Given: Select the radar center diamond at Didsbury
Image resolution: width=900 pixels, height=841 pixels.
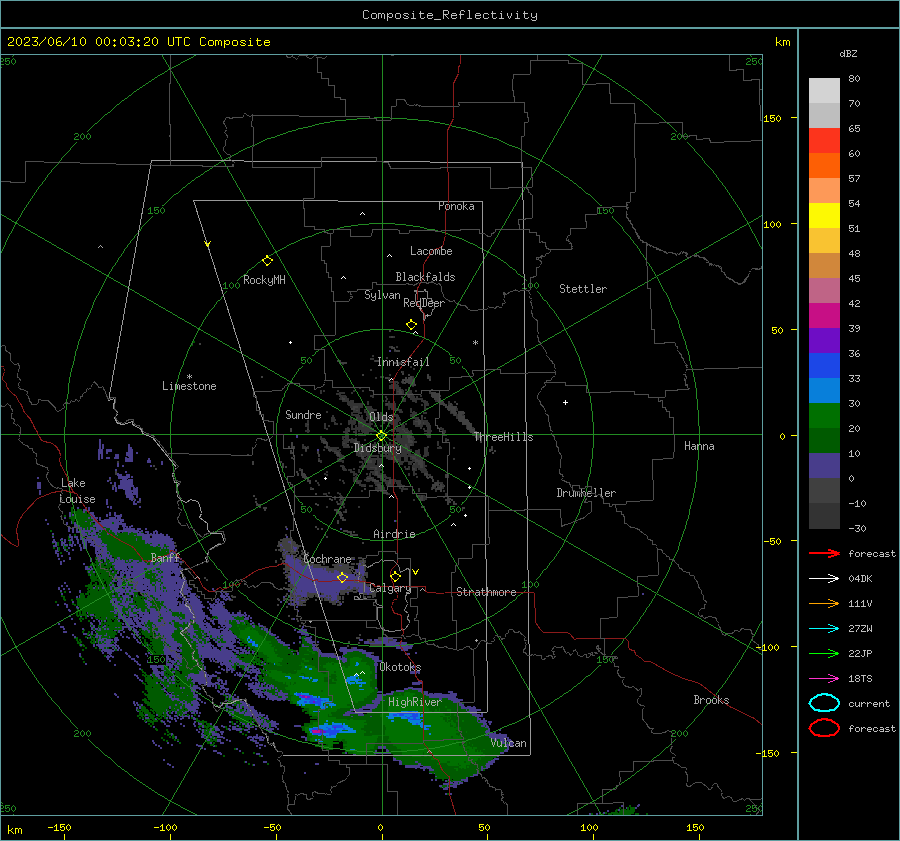Looking at the screenshot, I should click(381, 436).
